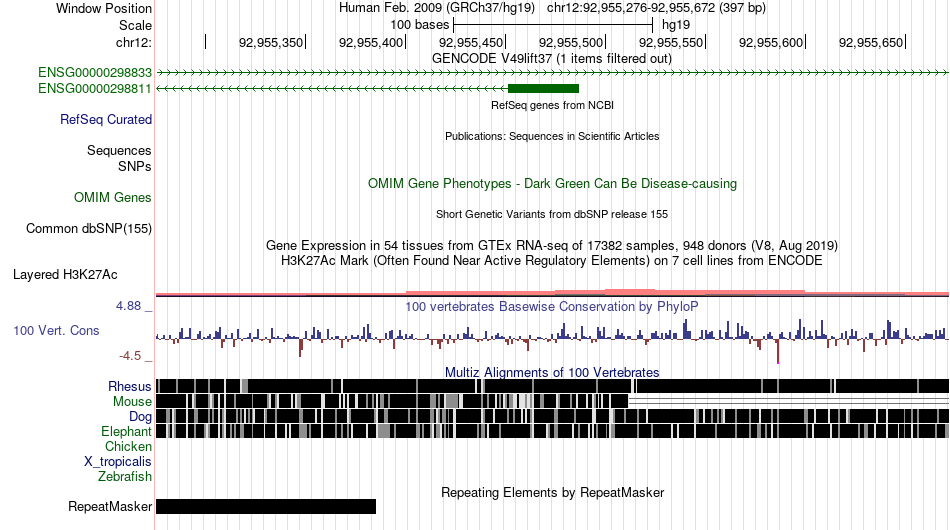Click the Window Position label
950x530 pixels.
tap(104, 8)
